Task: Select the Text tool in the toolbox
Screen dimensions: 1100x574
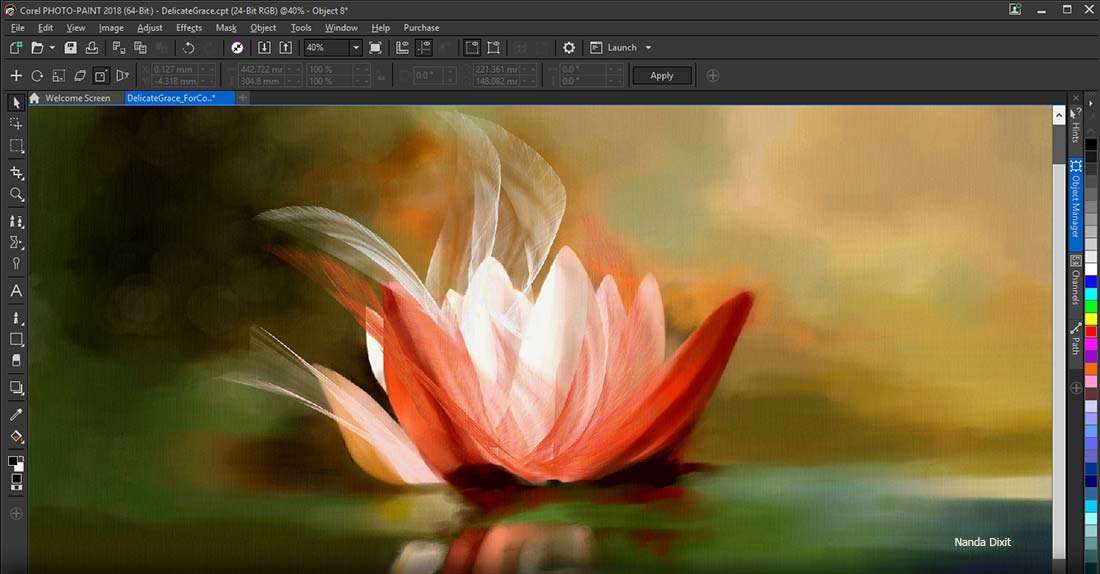Action: (16, 291)
